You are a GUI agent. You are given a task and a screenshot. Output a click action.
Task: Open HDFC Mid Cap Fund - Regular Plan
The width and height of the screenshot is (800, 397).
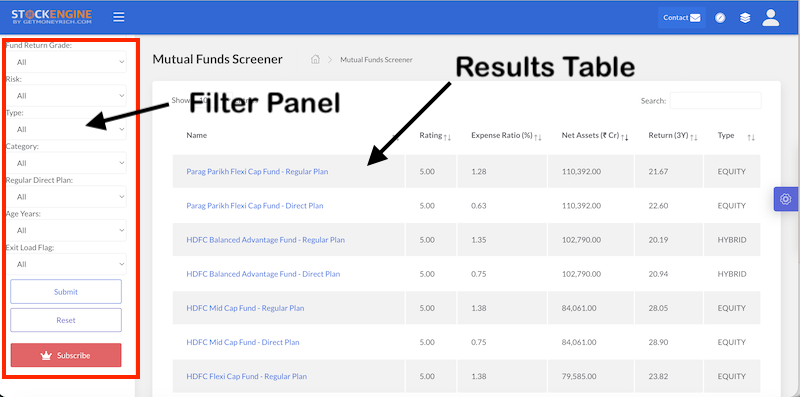point(245,308)
